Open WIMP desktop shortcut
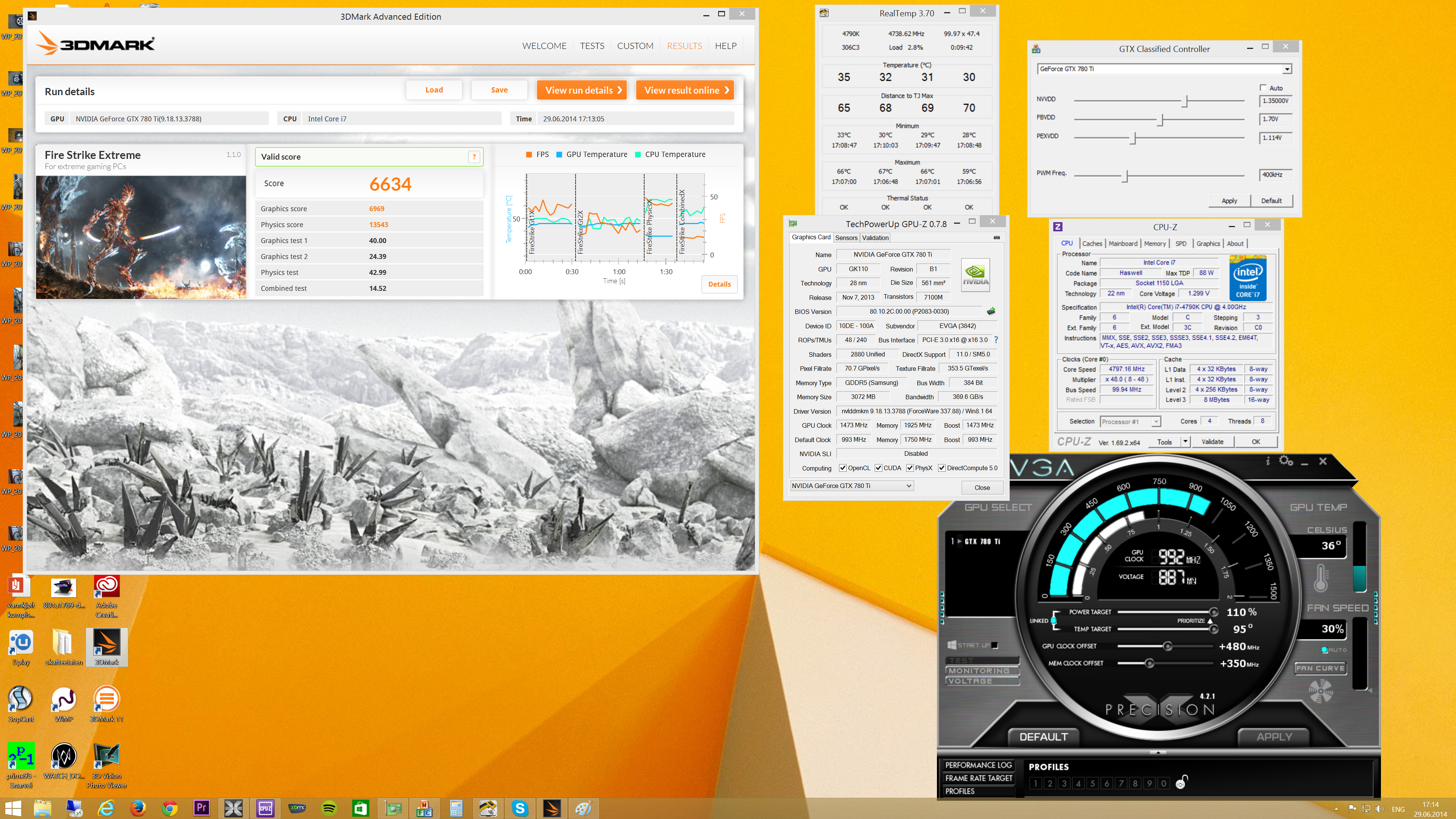1456x819 pixels. click(64, 704)
